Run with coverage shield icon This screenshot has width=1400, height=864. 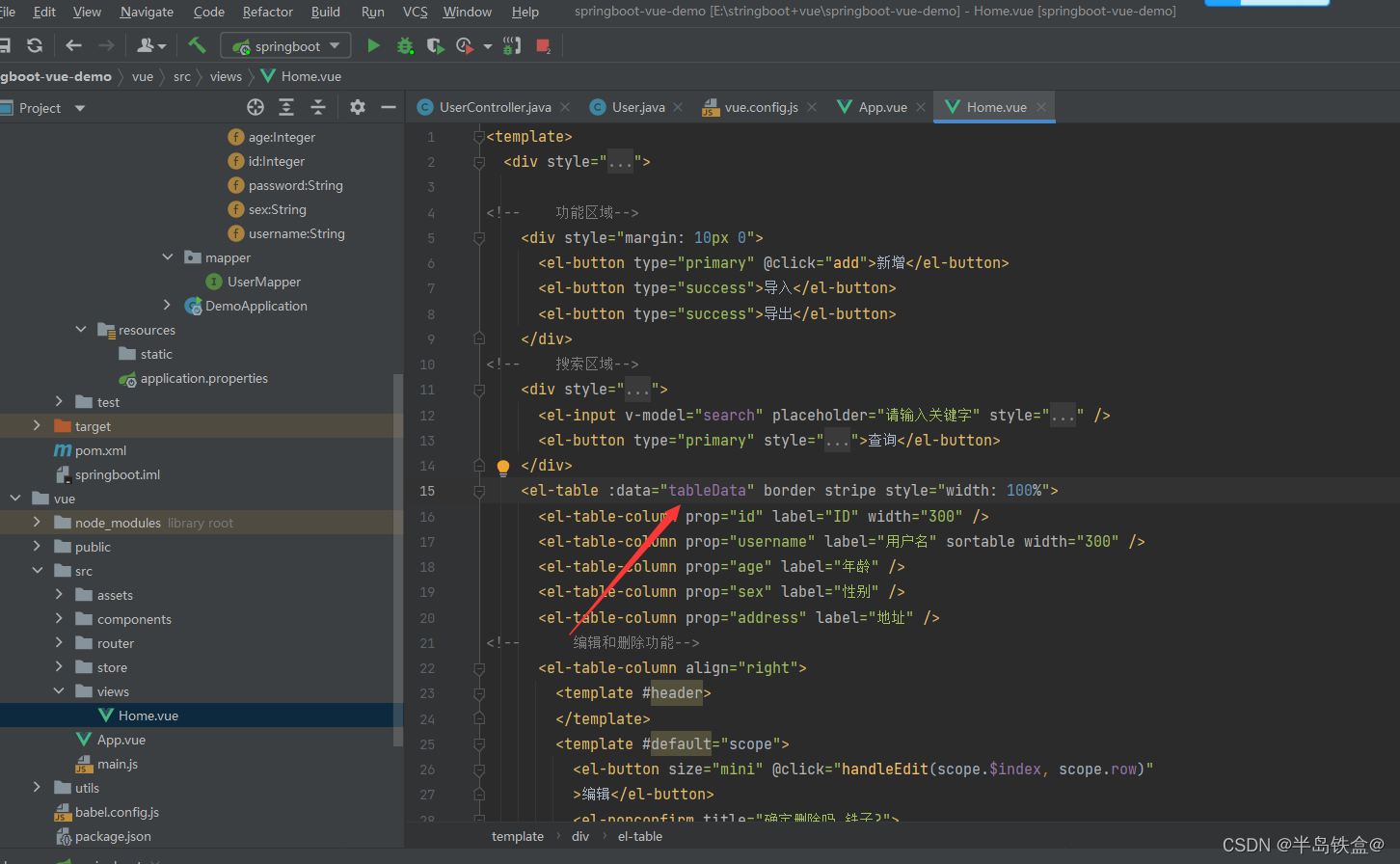click(436, 45)
